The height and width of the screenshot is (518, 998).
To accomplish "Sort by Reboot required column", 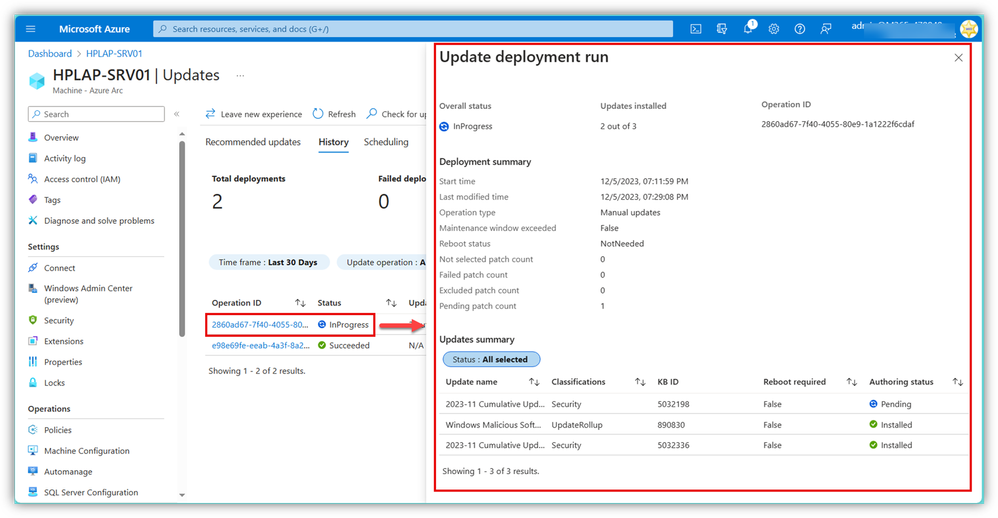I will tap(810, 382).
